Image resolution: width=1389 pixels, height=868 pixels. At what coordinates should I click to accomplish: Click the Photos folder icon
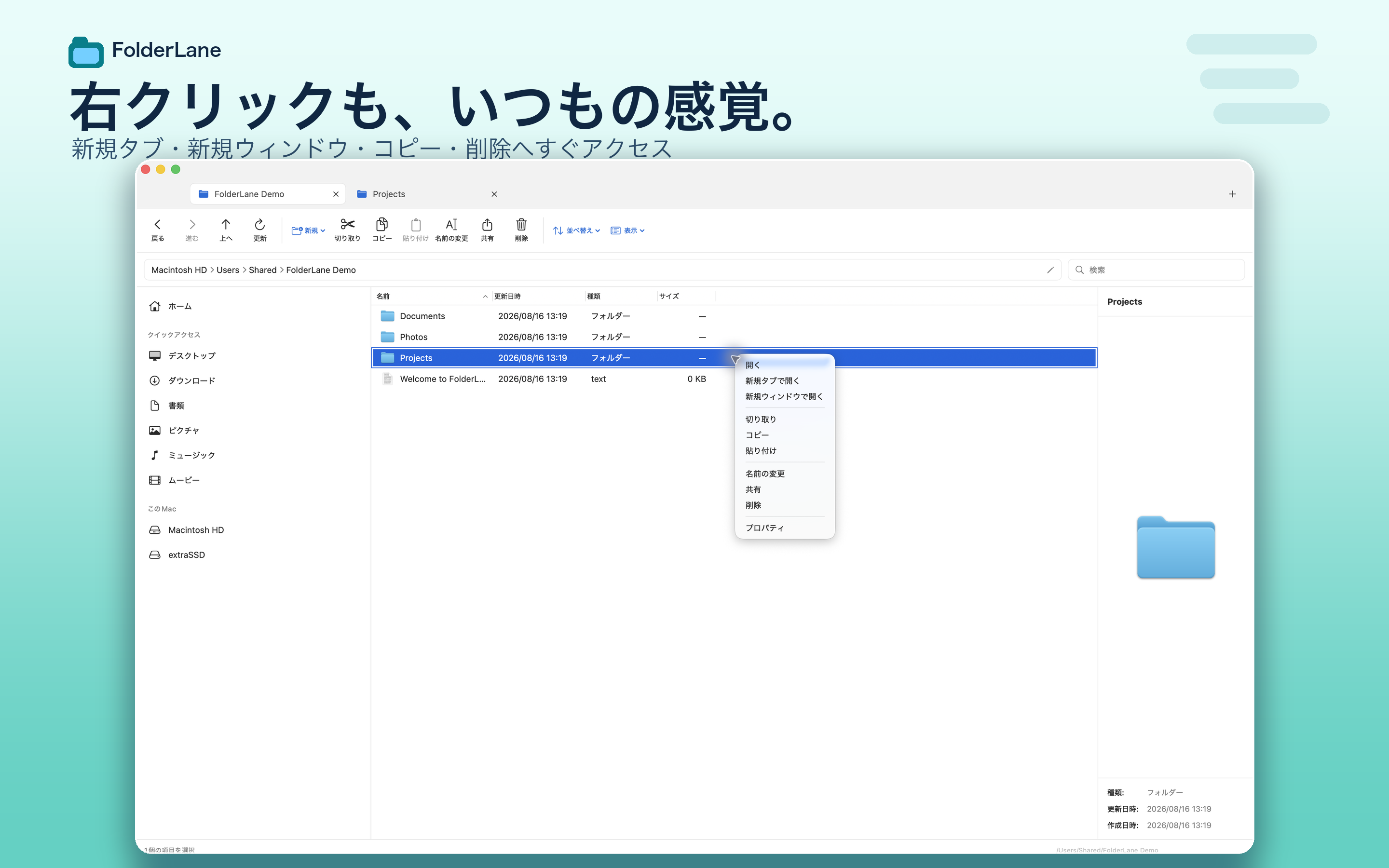(x=388, y=337)
